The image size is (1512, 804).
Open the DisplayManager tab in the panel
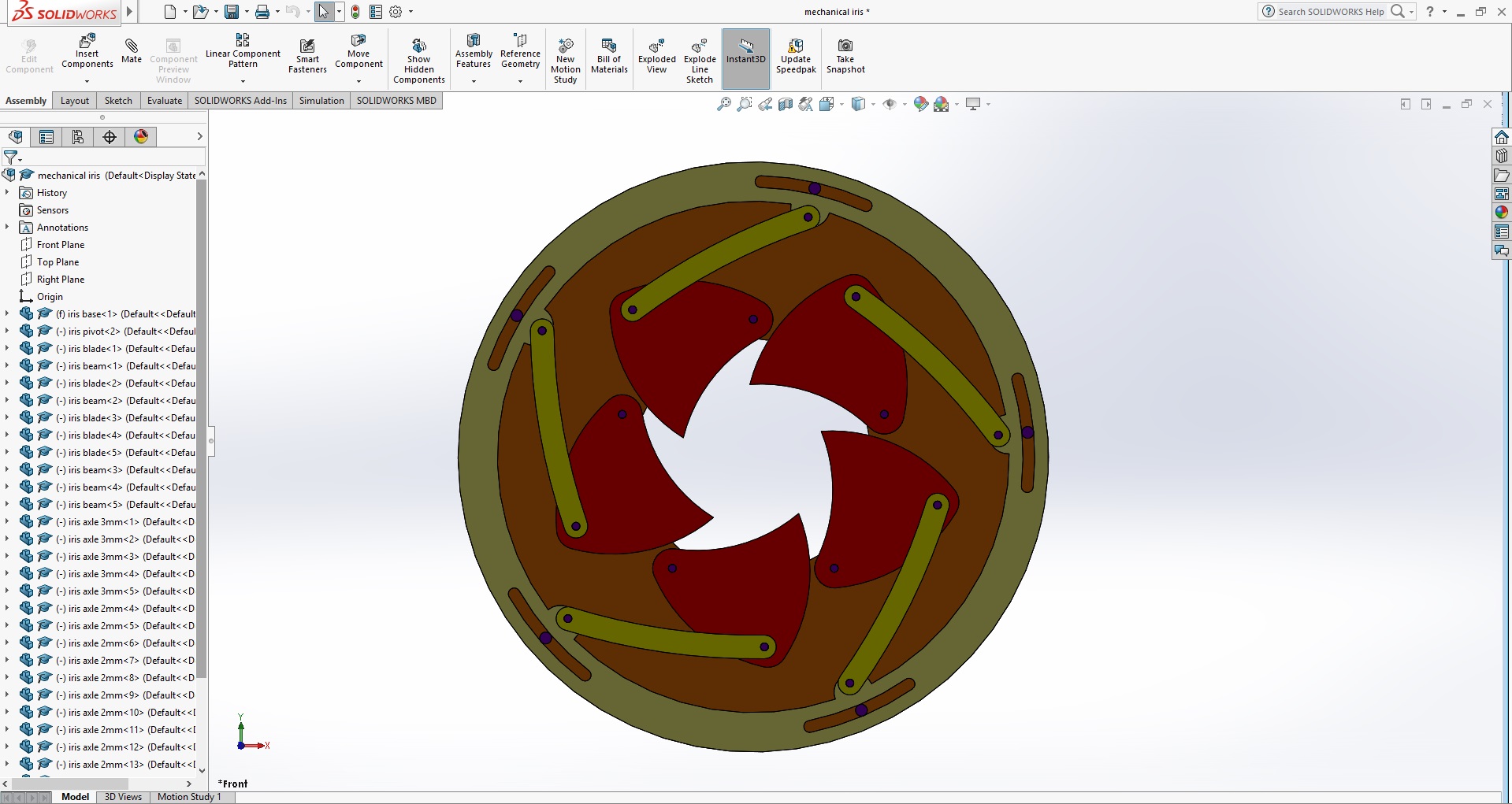point(141,137)
